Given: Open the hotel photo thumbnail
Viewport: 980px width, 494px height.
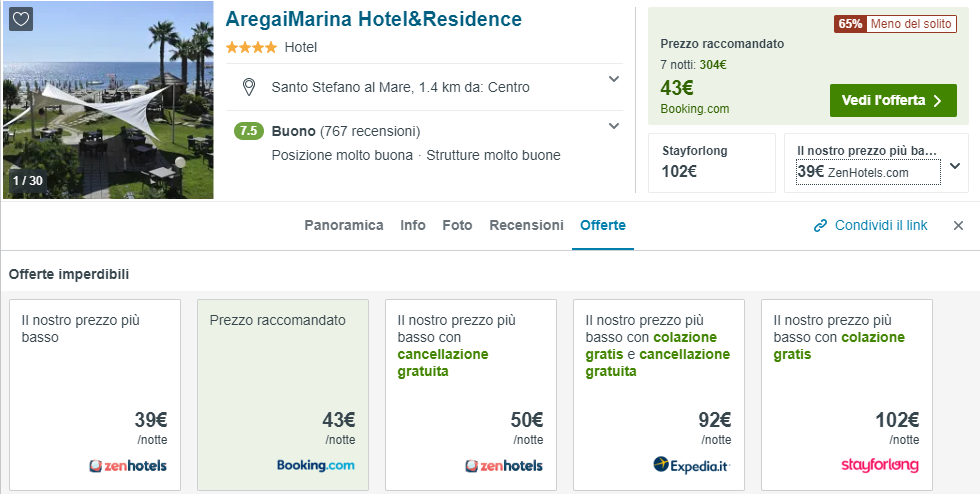Looking at the screenshot, I should pos(108,100).
